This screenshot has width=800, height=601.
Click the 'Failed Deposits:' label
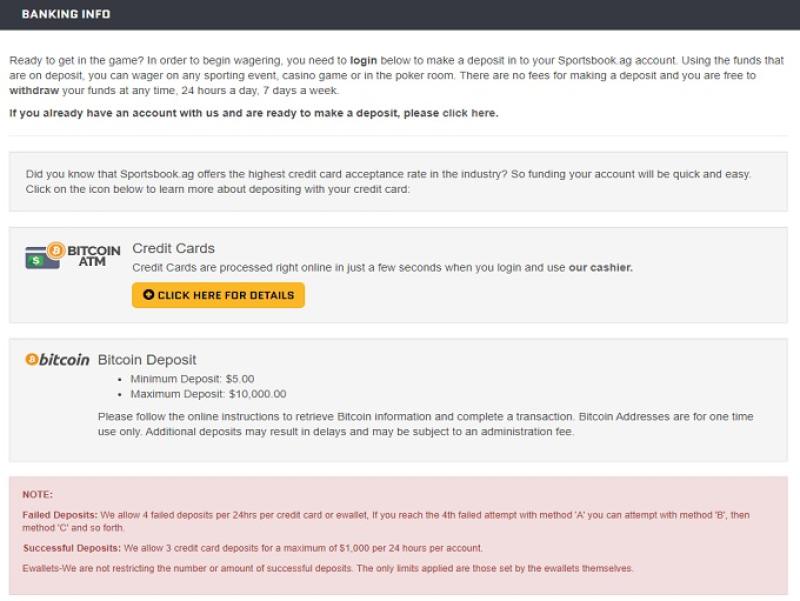(60, 515)
